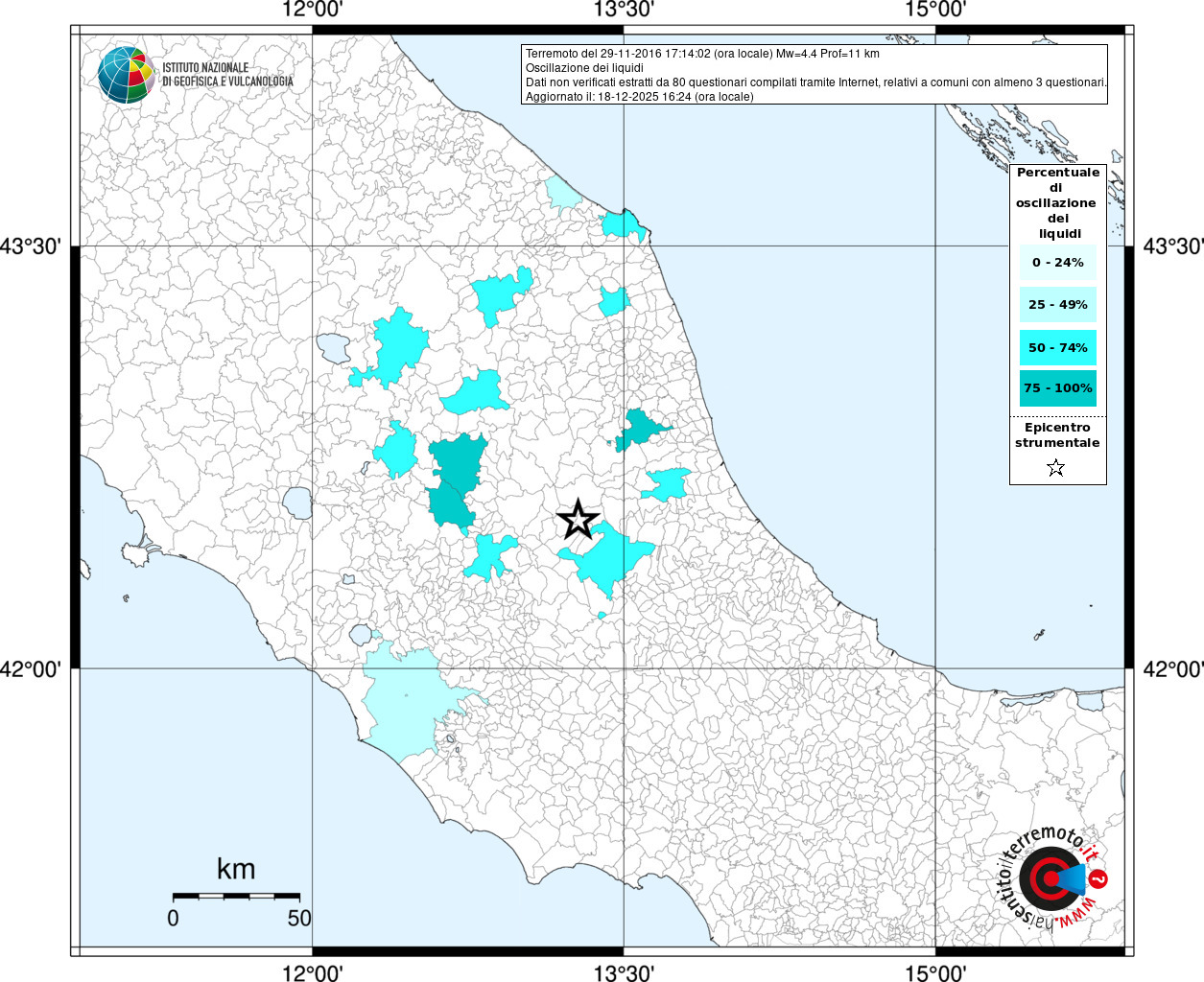Click the INGV globe logo
Screen dimensions: 1204x982
[126, 75]
